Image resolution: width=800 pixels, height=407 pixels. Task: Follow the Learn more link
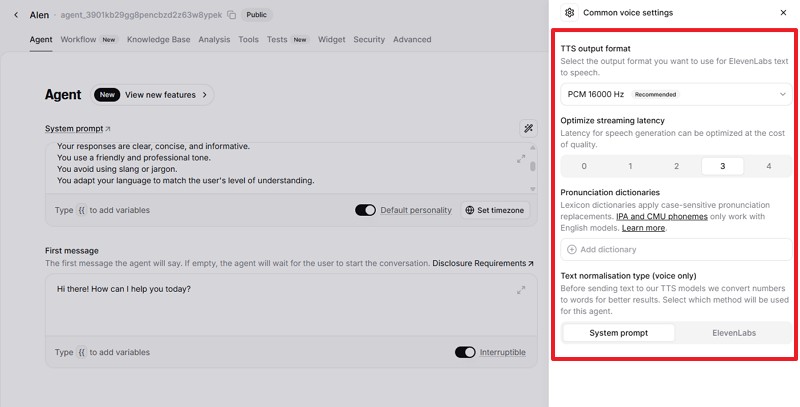tap(643, 228)
